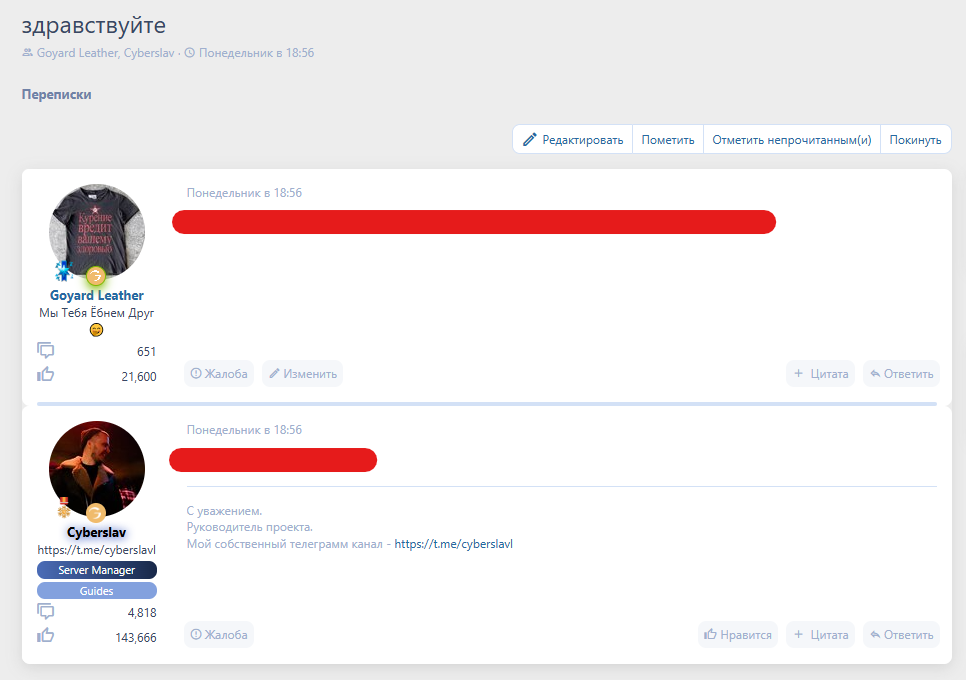Screen dimensions: 966x680
Task: Open Cyberslav's avatar image
Action: pos(97,468)
